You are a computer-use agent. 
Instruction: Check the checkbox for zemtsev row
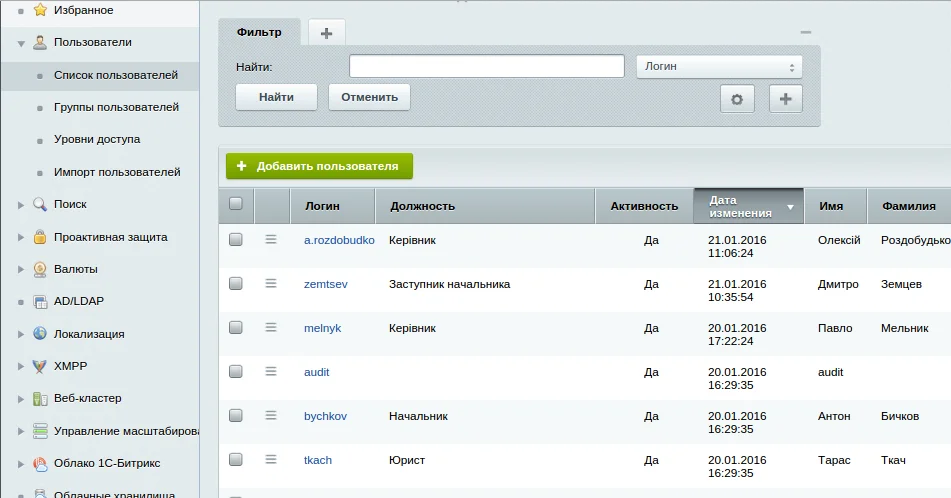[236, 284]
